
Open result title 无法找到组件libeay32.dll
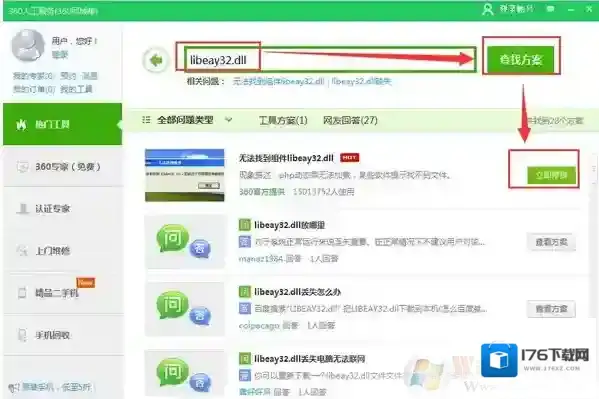[x=286, y=158]
